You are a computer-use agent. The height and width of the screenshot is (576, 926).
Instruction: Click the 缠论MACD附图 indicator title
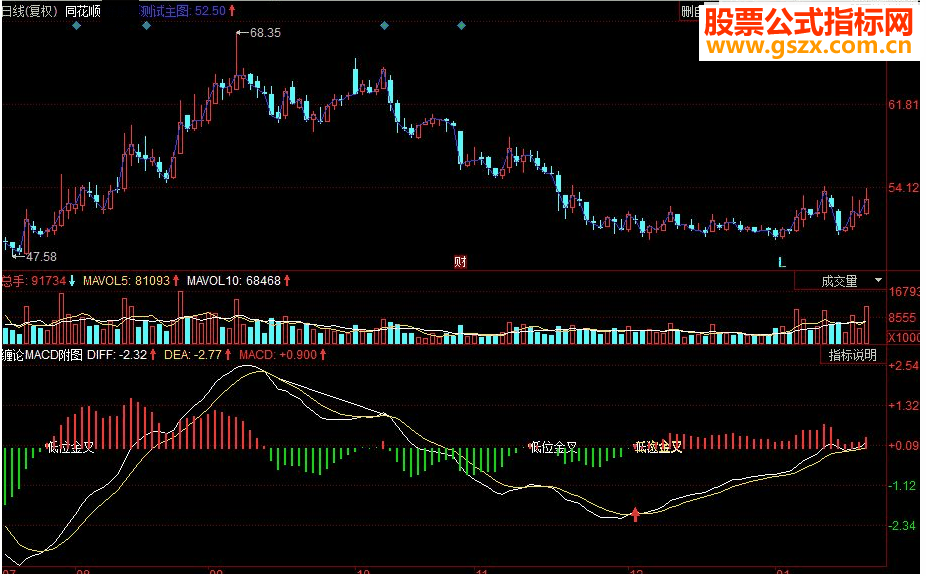(42, 355)
